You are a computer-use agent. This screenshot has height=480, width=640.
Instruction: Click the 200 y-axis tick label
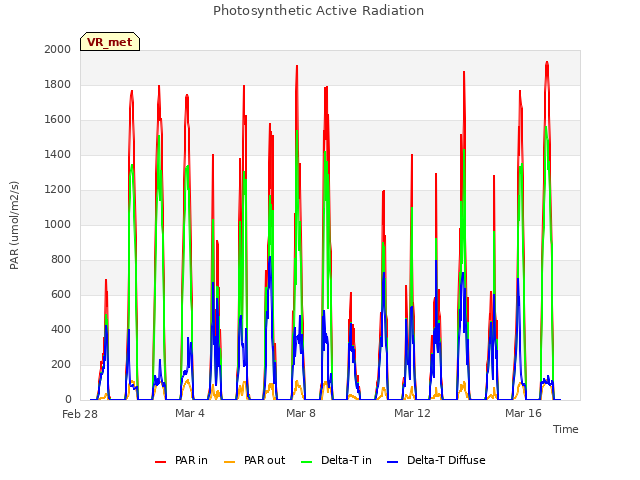pyautogui.click(x=61, y=365)
